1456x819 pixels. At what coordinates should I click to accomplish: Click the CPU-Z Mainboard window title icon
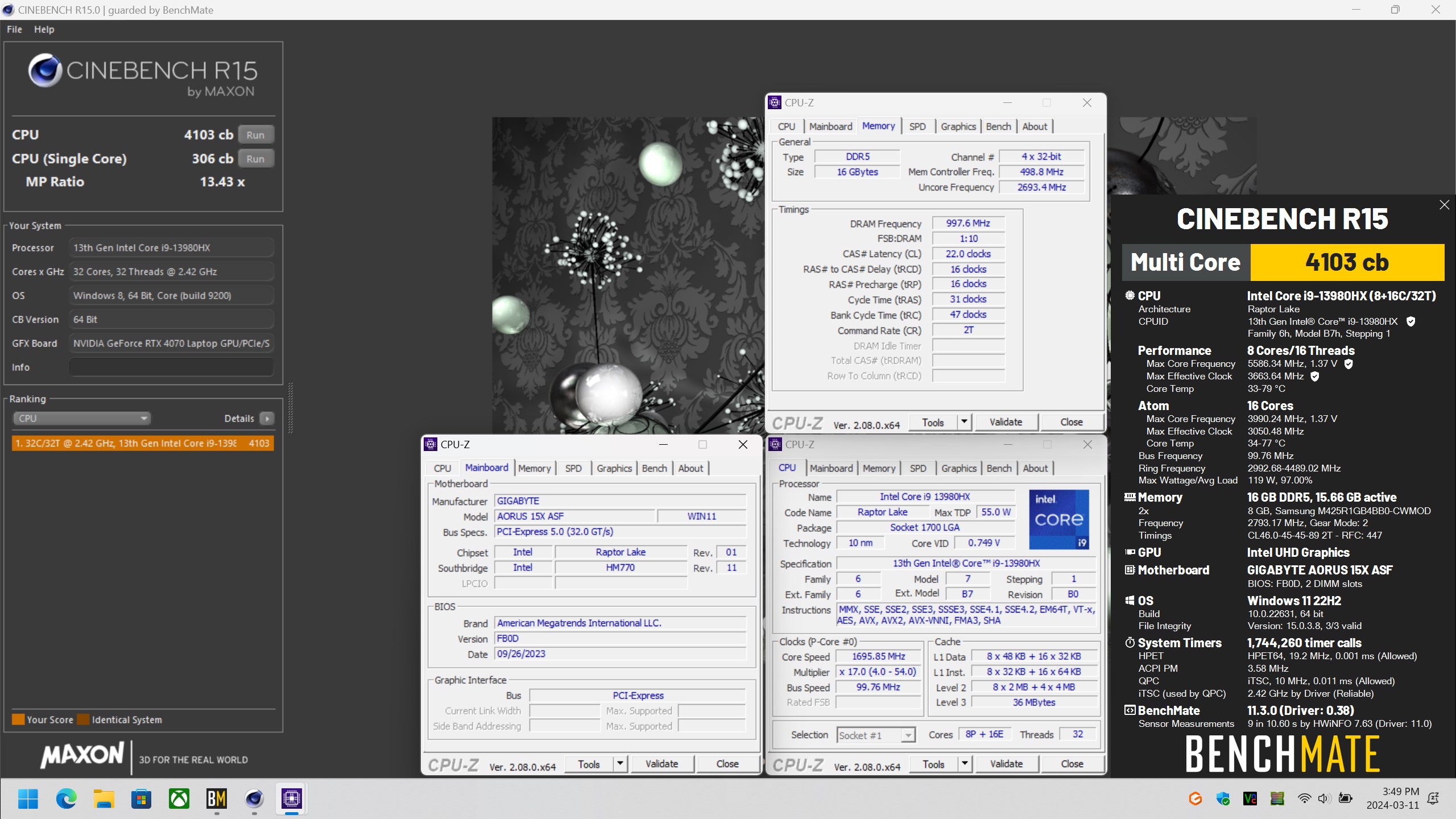431,444
